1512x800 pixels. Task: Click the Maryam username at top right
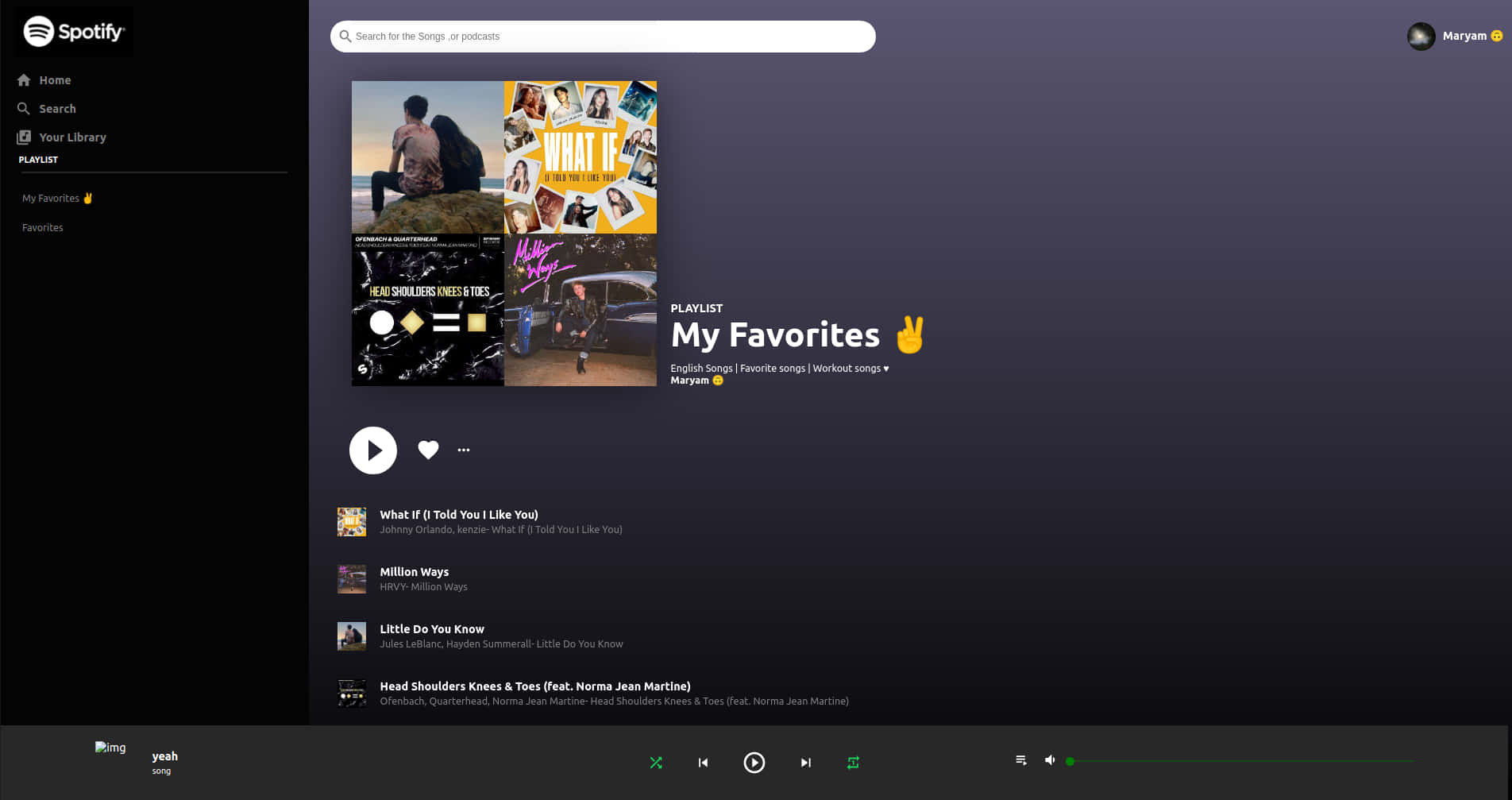pyautogui.click(x=1471, y=36)
